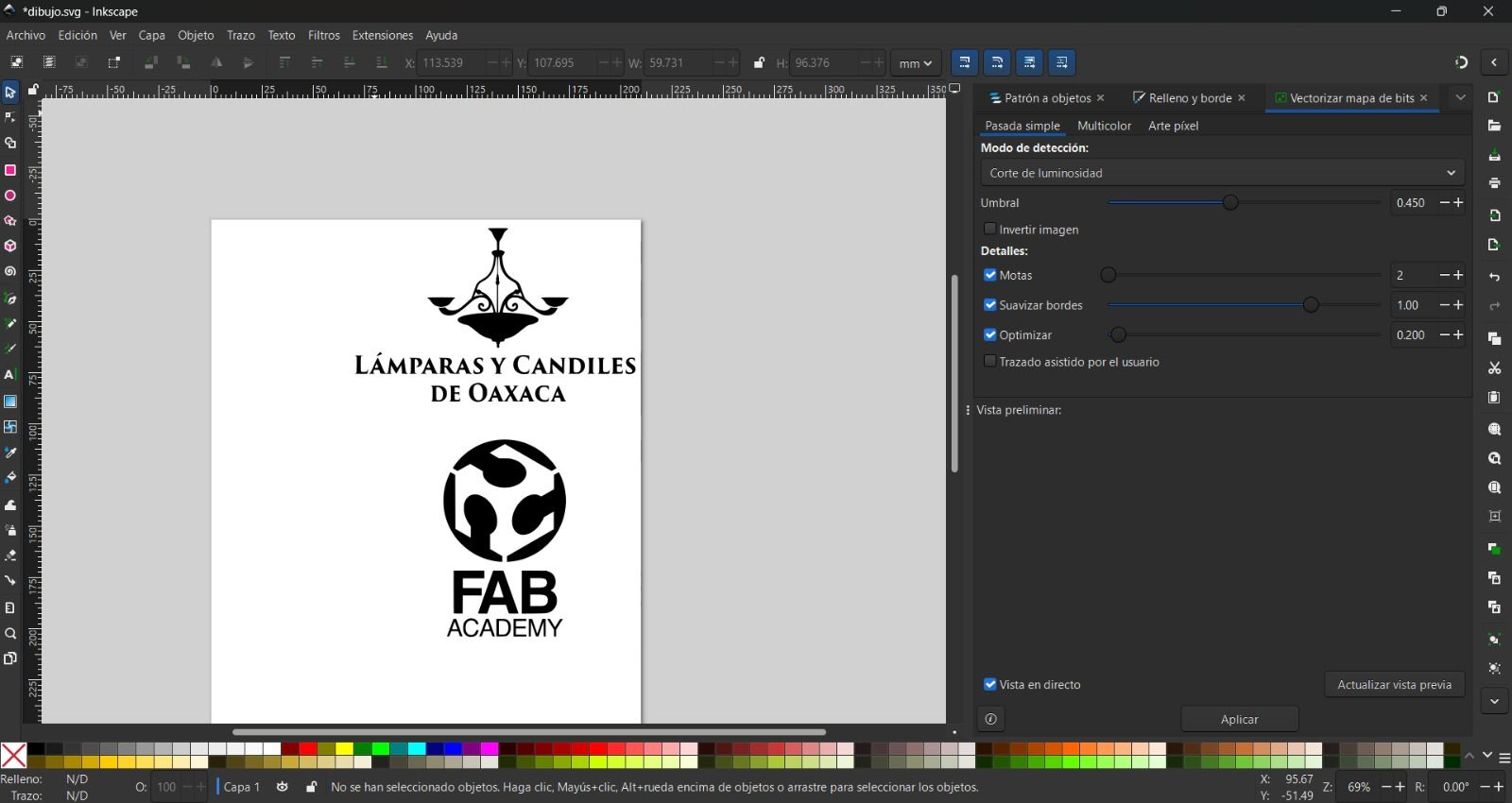Select the Zoom magnifier tool
Screen dimensions: 1512x803
10,634
